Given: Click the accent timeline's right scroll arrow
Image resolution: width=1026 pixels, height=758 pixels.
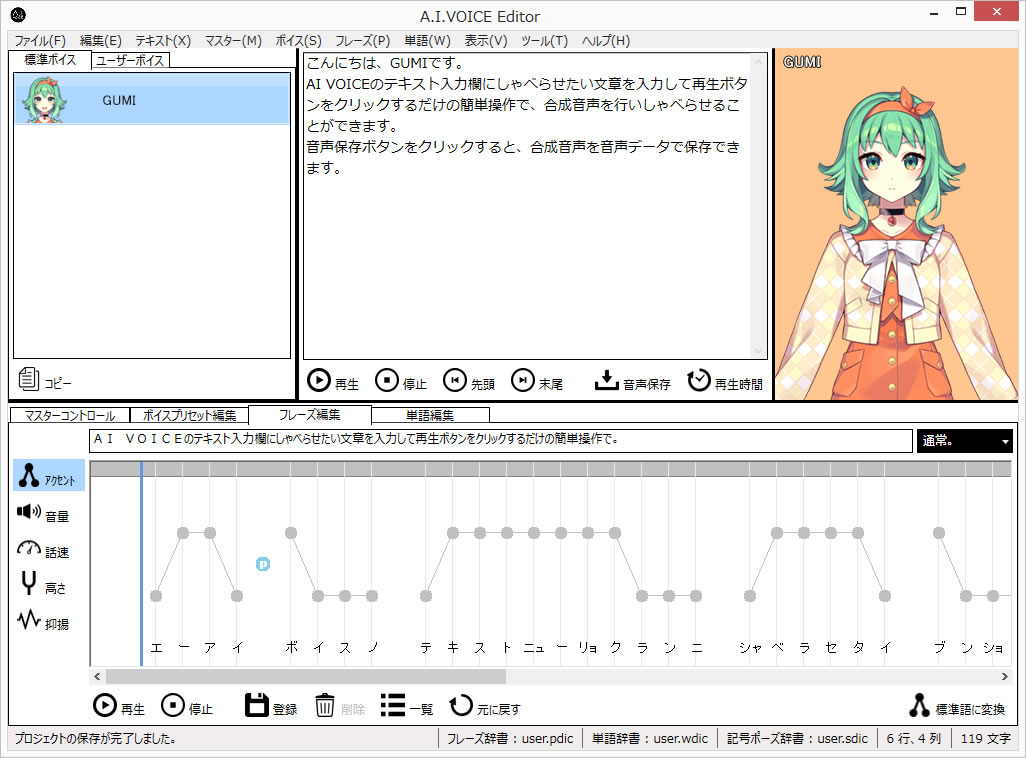Looking at the screenshot, I should tap(1004, 676).
